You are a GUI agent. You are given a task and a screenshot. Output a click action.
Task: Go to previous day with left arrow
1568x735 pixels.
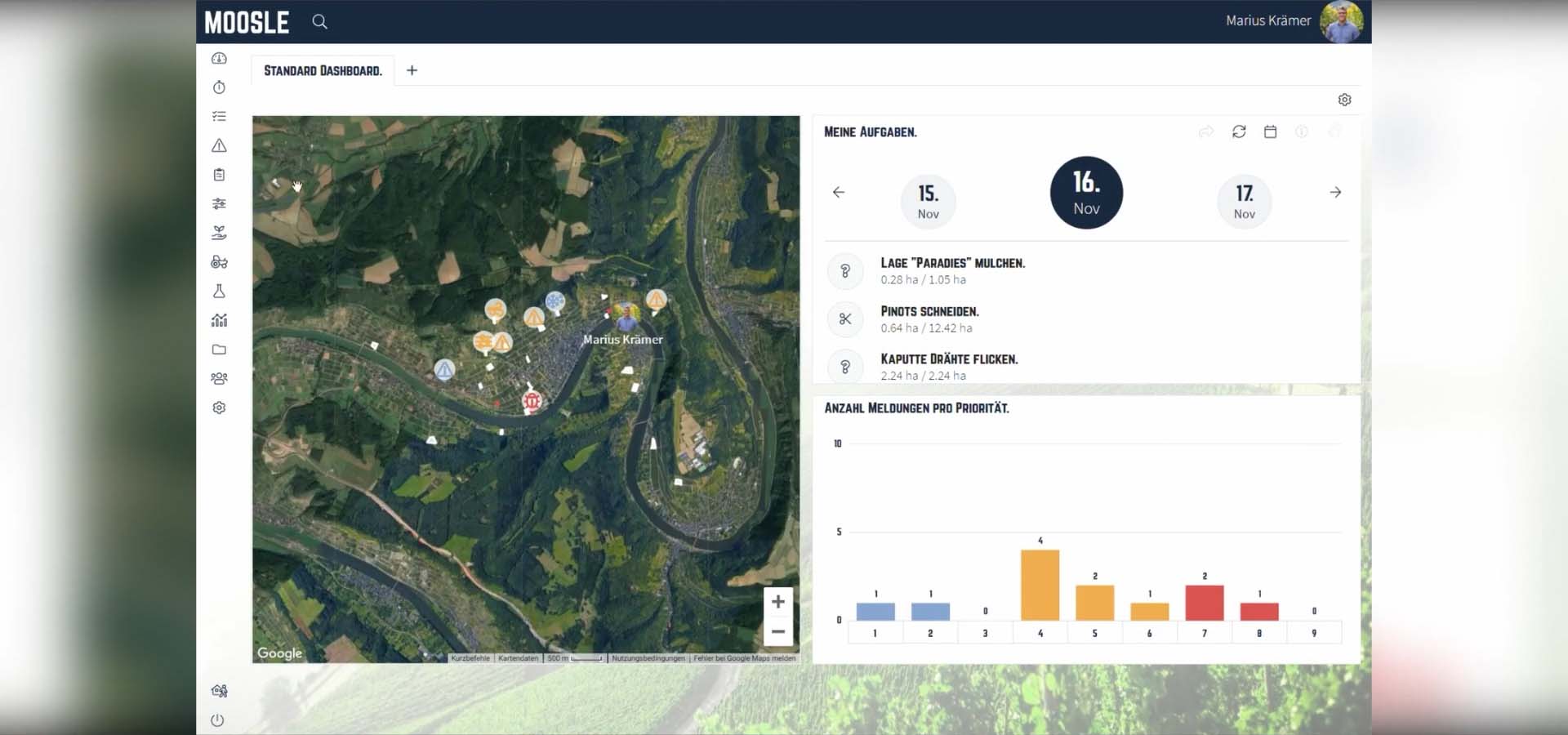tap(839, 193)
